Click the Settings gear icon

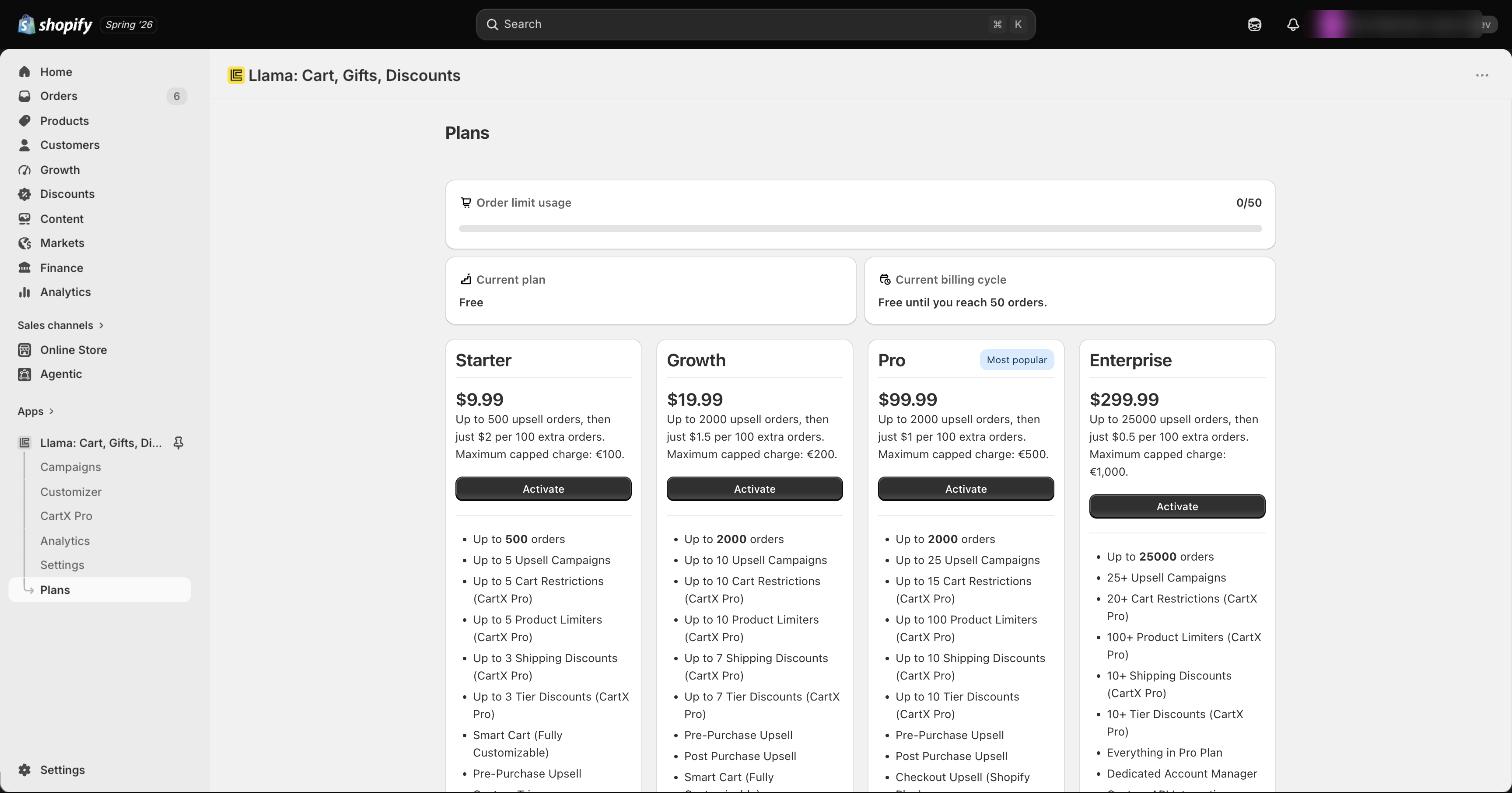25,770
